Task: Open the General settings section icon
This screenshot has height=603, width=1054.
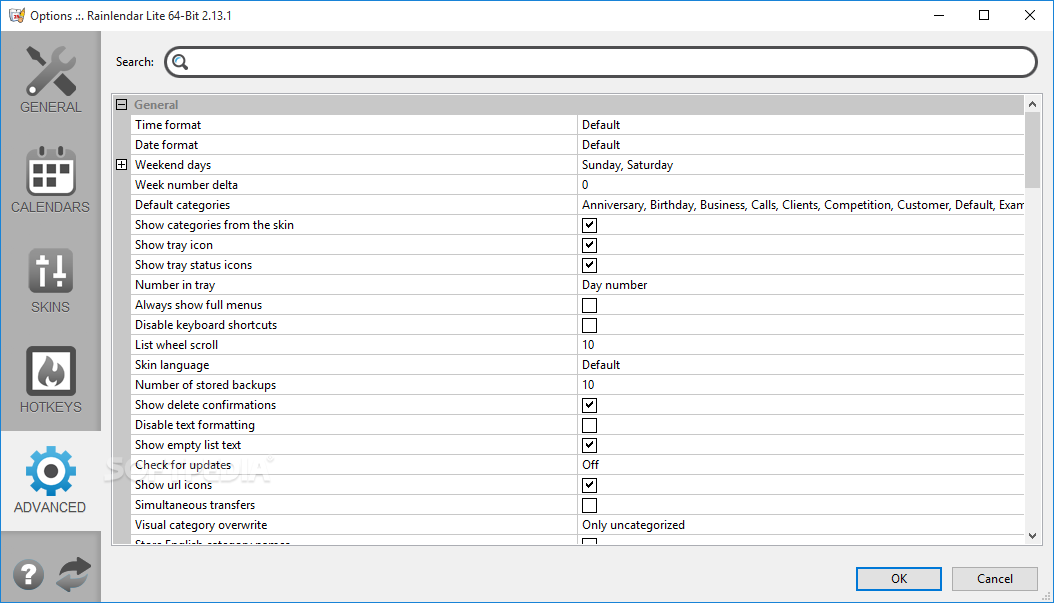Action: pyautogui.click(x=50, y=71)
